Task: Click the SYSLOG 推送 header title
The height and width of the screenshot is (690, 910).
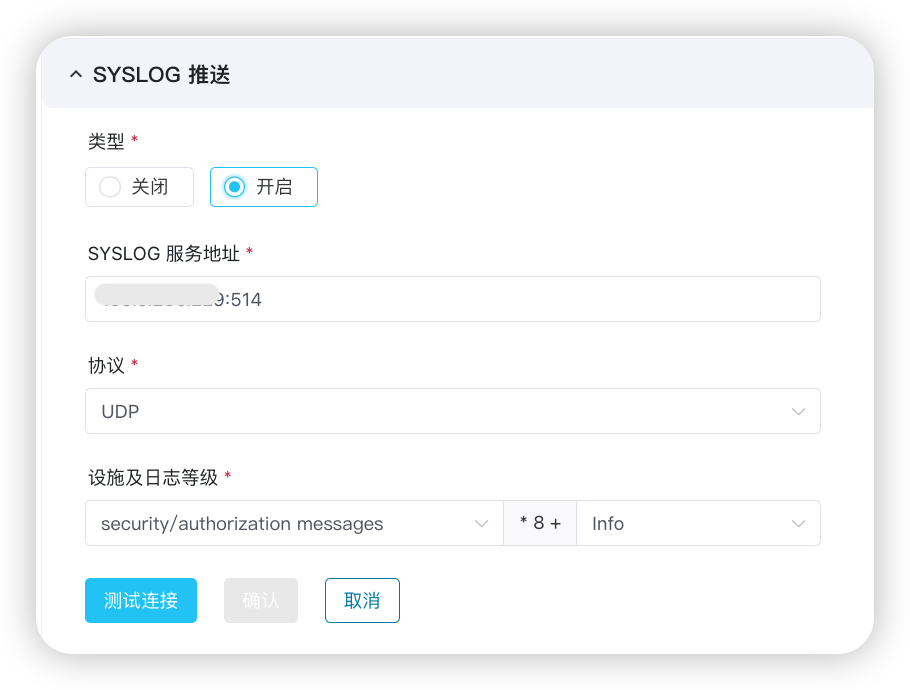Action: pyautogui.click(x=162, y=74)
